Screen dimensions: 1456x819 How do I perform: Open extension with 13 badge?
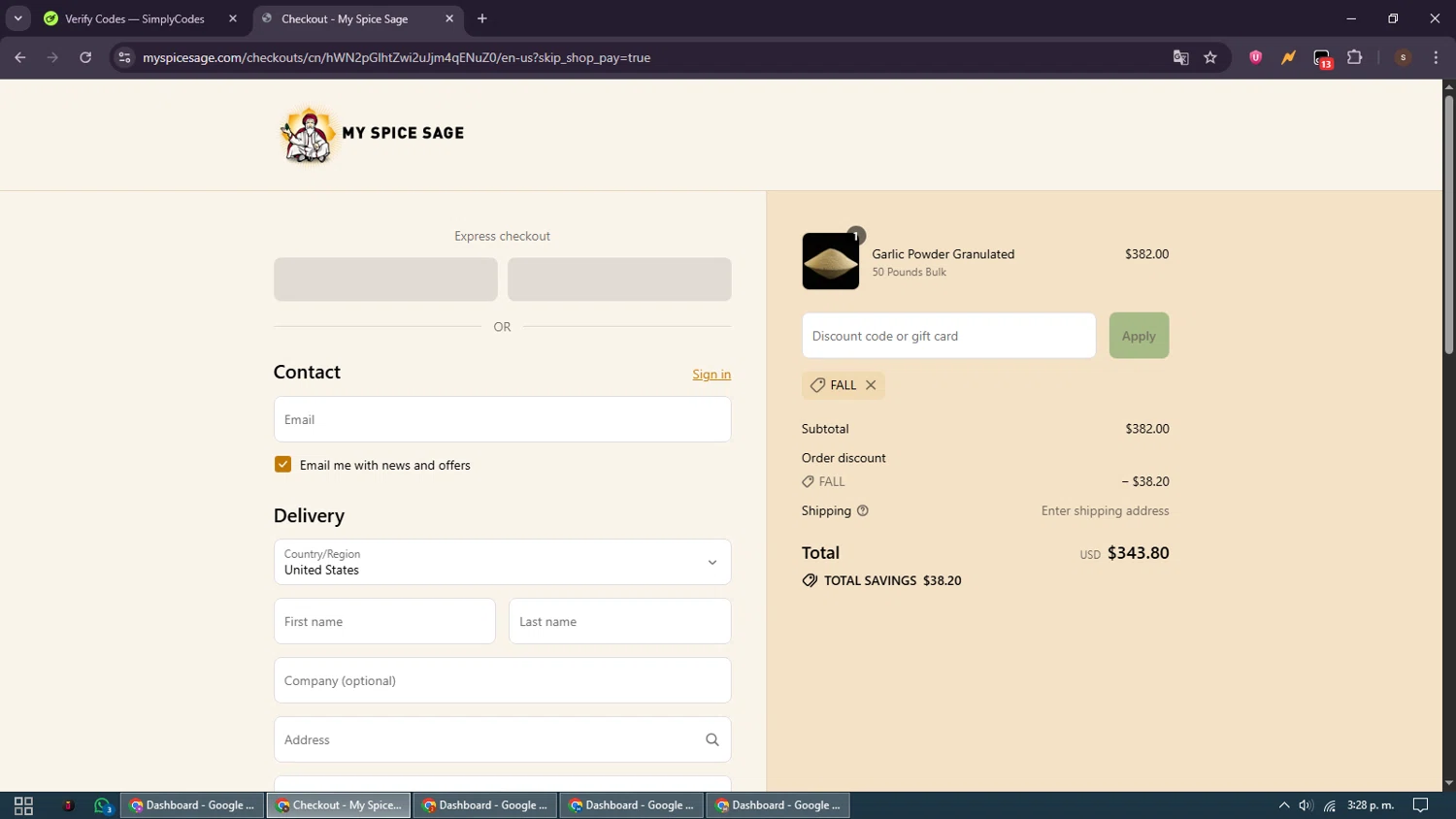[1322, 58]
